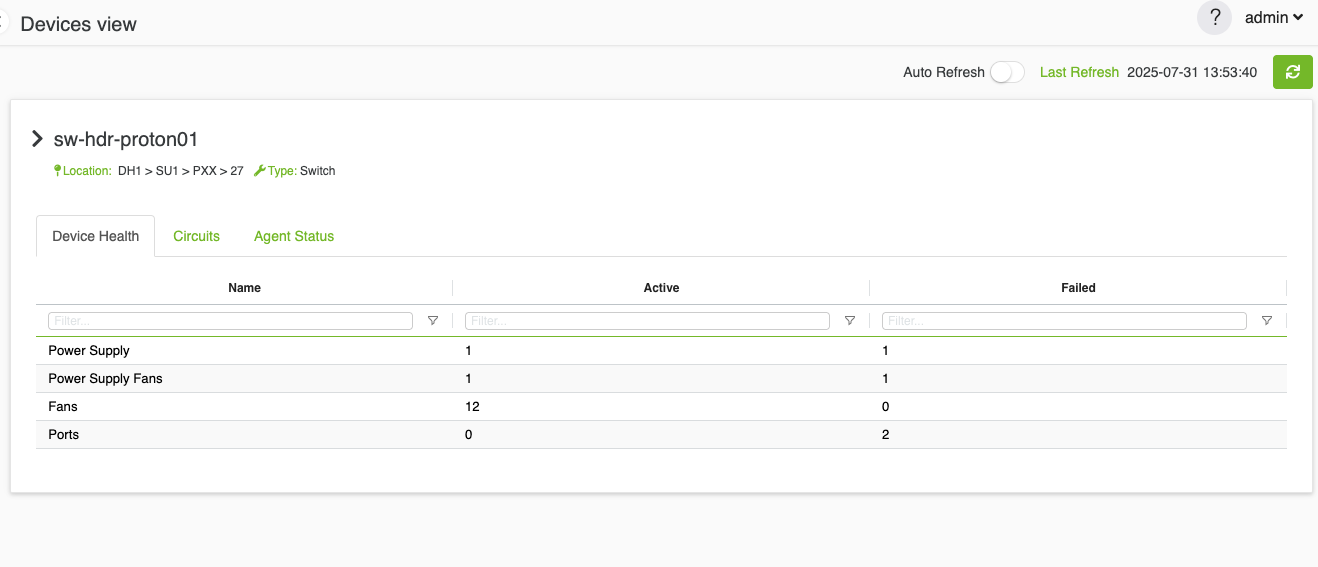
Task: Click the Location pin icon
Action: pyautogui.click(x=57, y=171)
